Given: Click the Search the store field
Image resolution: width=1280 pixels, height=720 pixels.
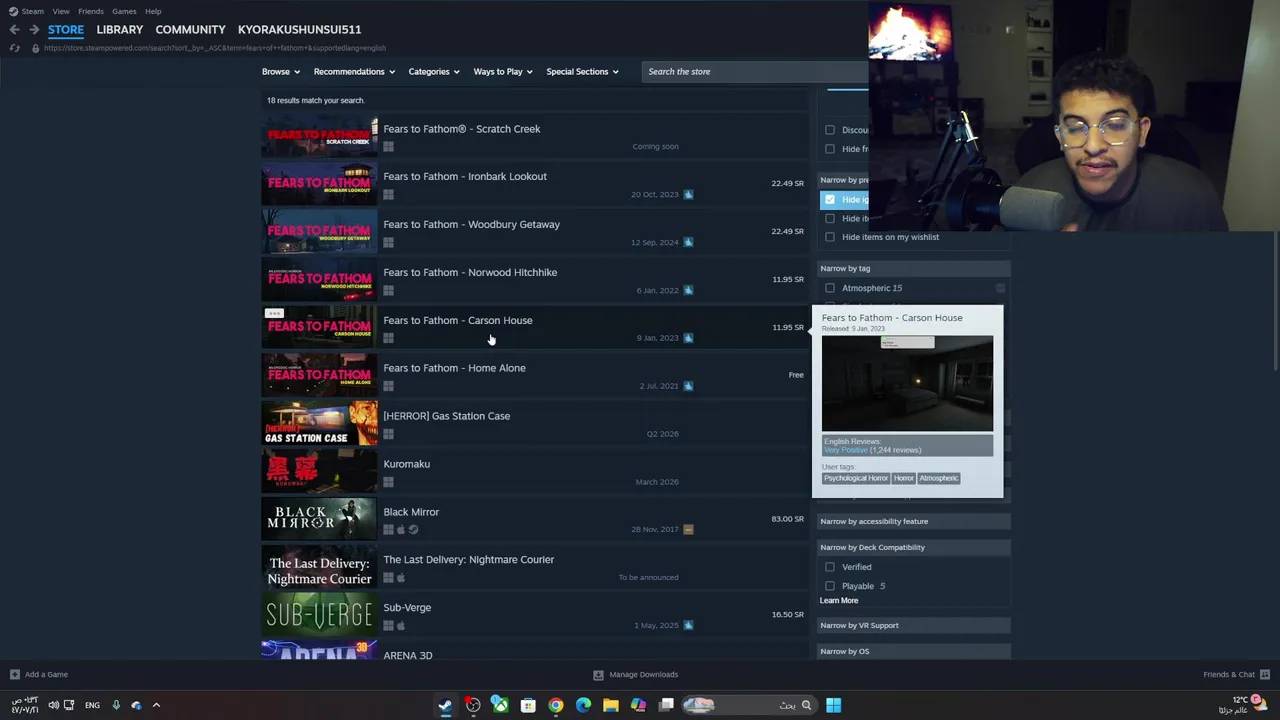Looking at the screenshot, I should tap(755, 71).
